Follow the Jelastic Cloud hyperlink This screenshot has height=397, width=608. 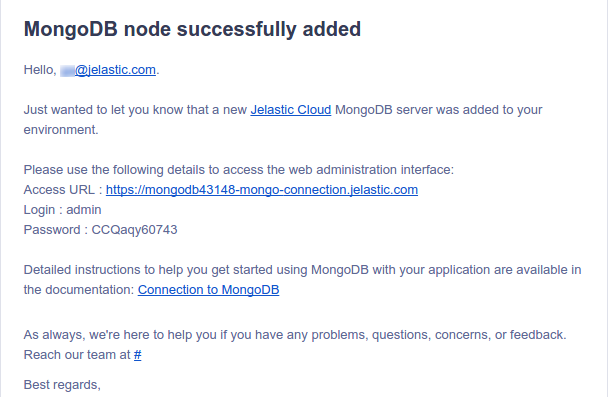pos(291,110)
